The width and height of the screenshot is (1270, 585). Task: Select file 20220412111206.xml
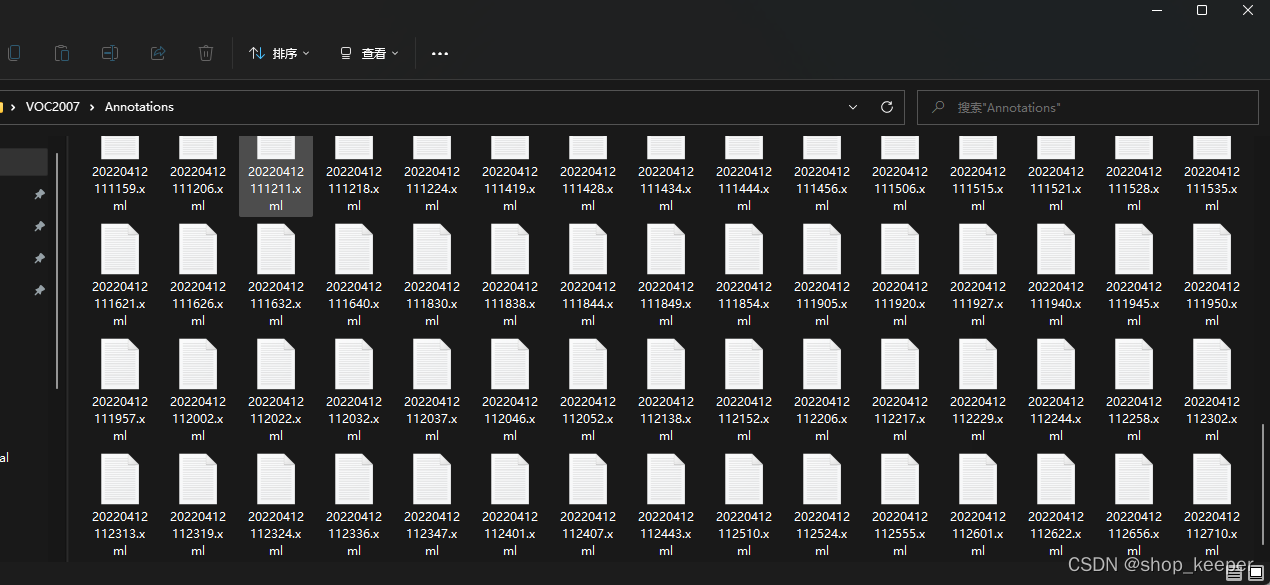coord(198,176)
